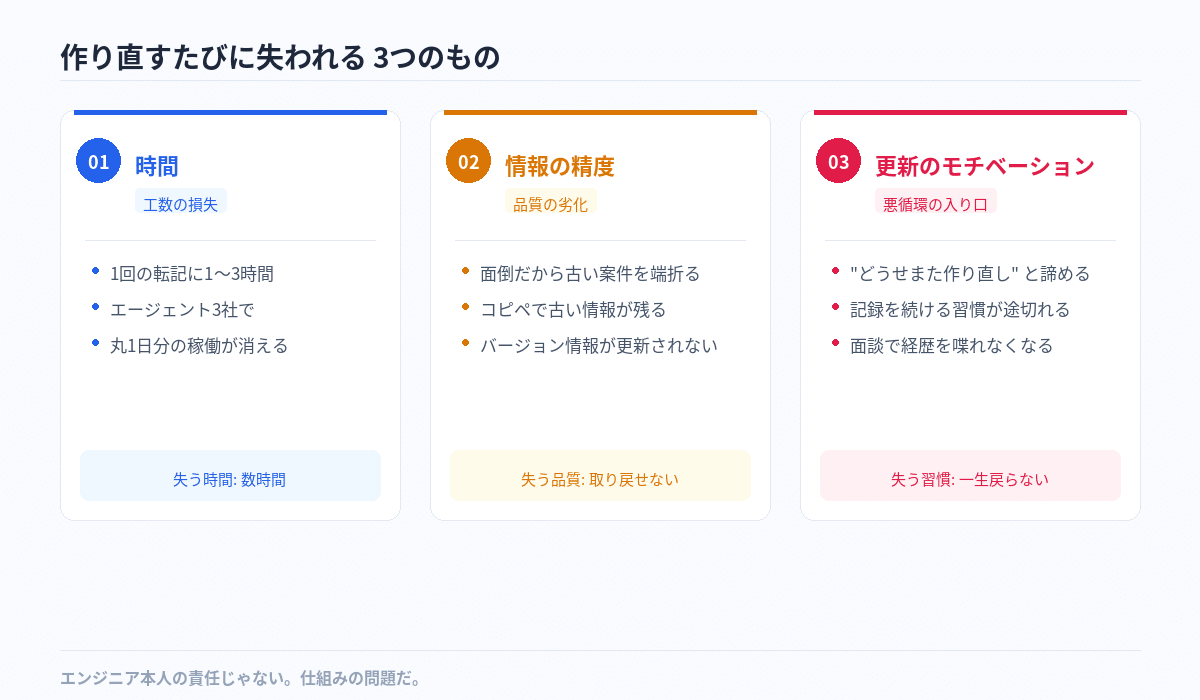The image size is (1200, 700).
Task: Click the 失う習慣: 一生戻らない summary box
Action: tap(970, 477)
